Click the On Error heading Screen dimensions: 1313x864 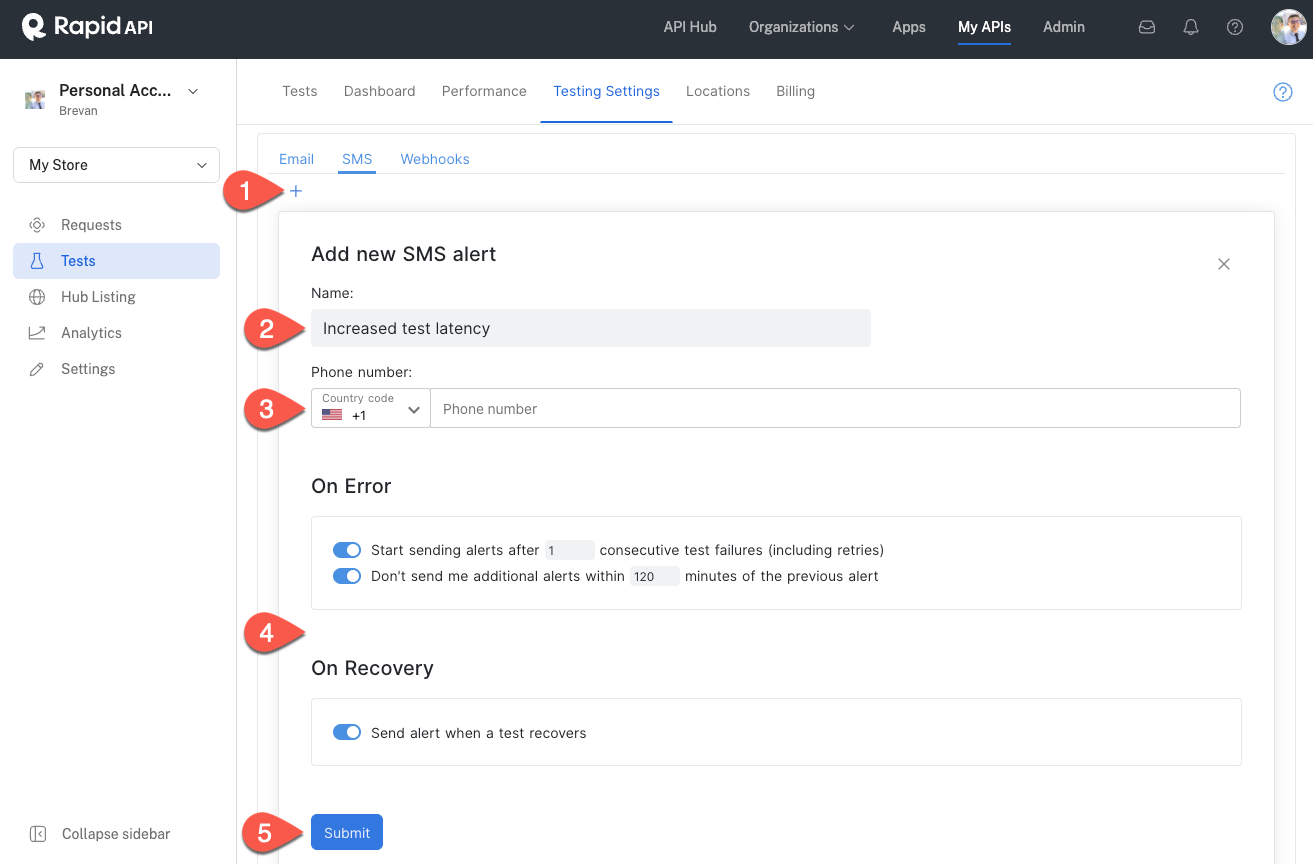click(351, 486)
